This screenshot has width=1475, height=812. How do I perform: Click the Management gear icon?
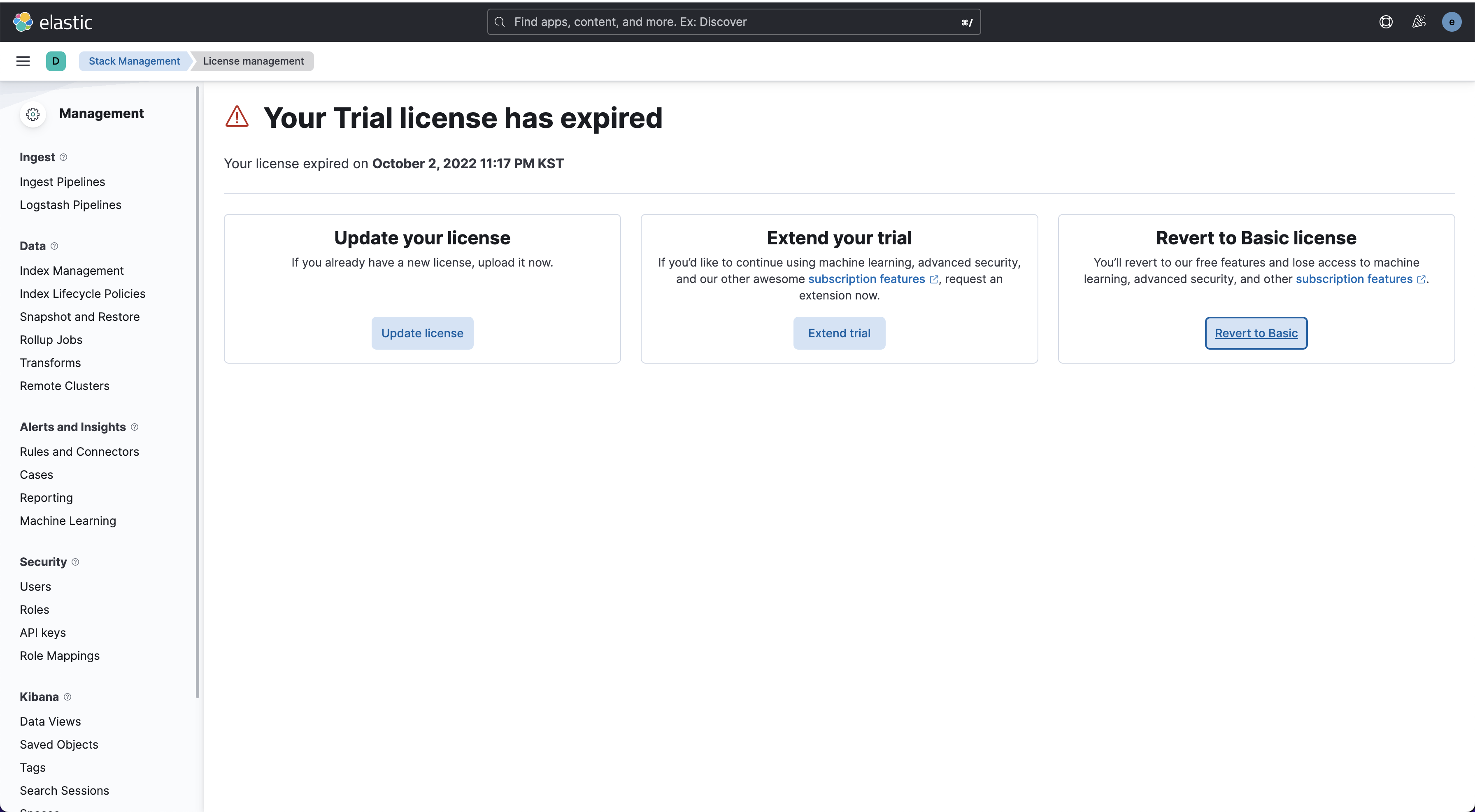pyautogui.click(x=33, y=114)
